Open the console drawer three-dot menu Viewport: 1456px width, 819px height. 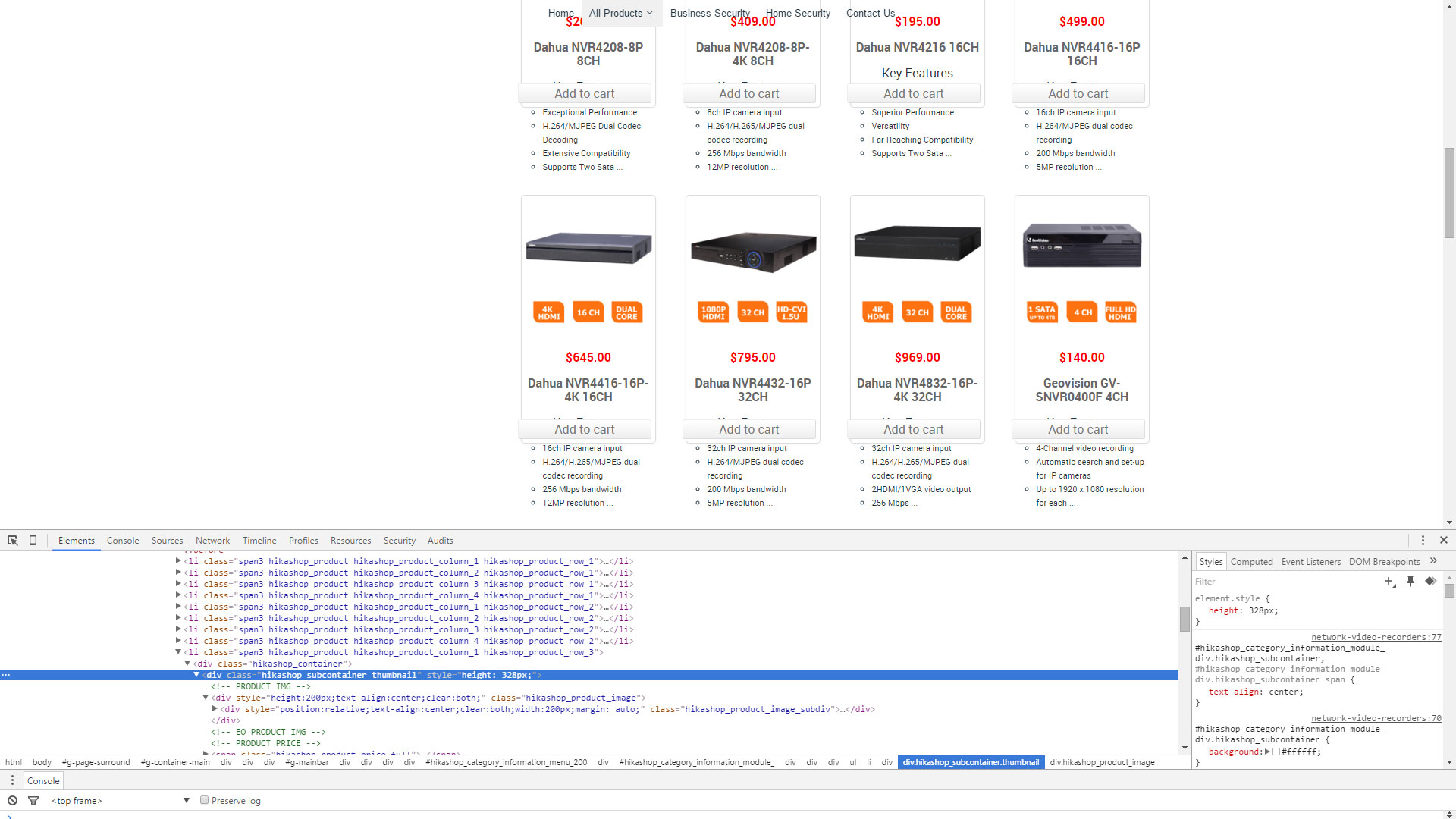[x=12, y=780]
